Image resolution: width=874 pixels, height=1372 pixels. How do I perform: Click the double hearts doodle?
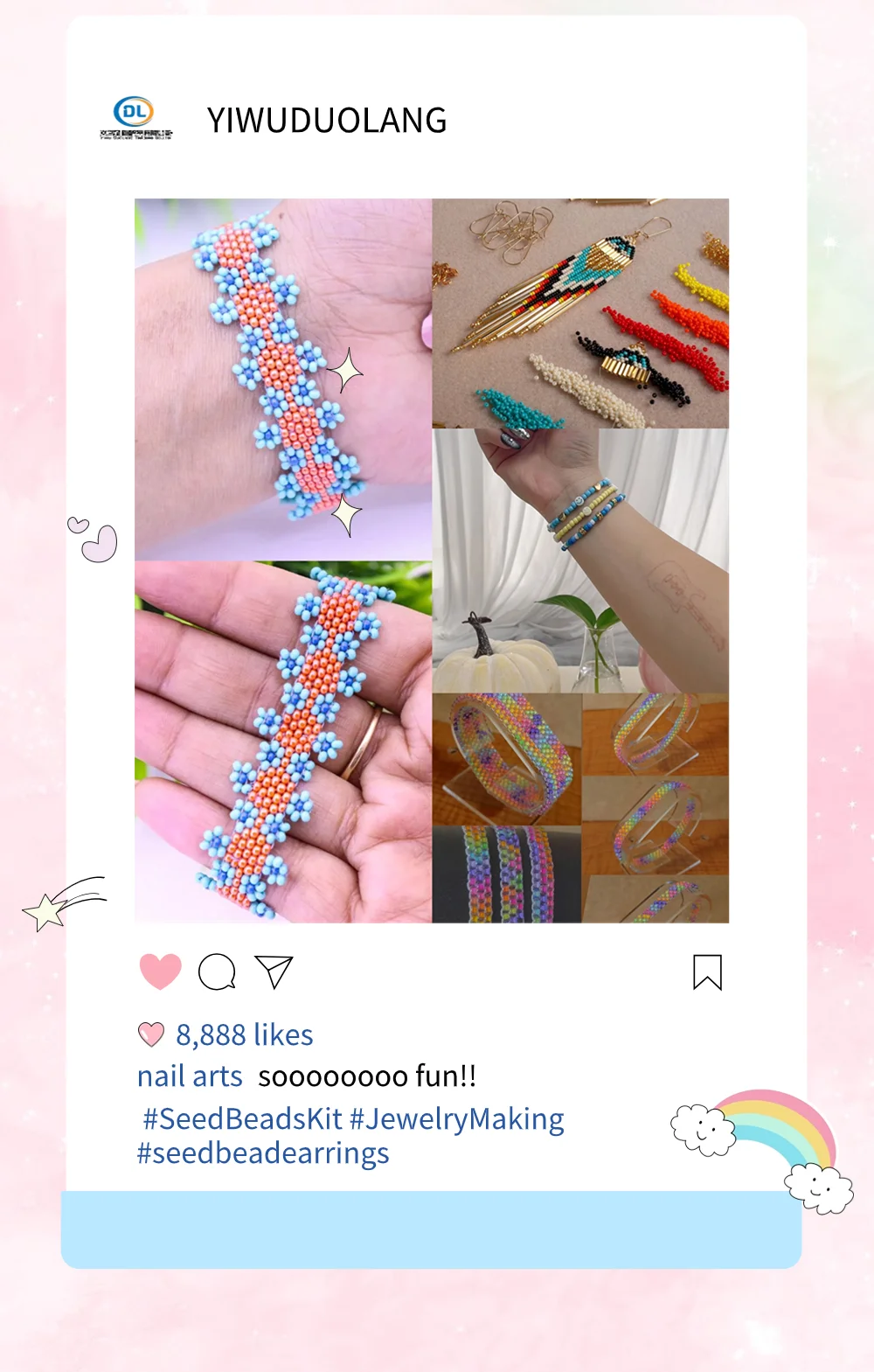click(x=93, y=539)
